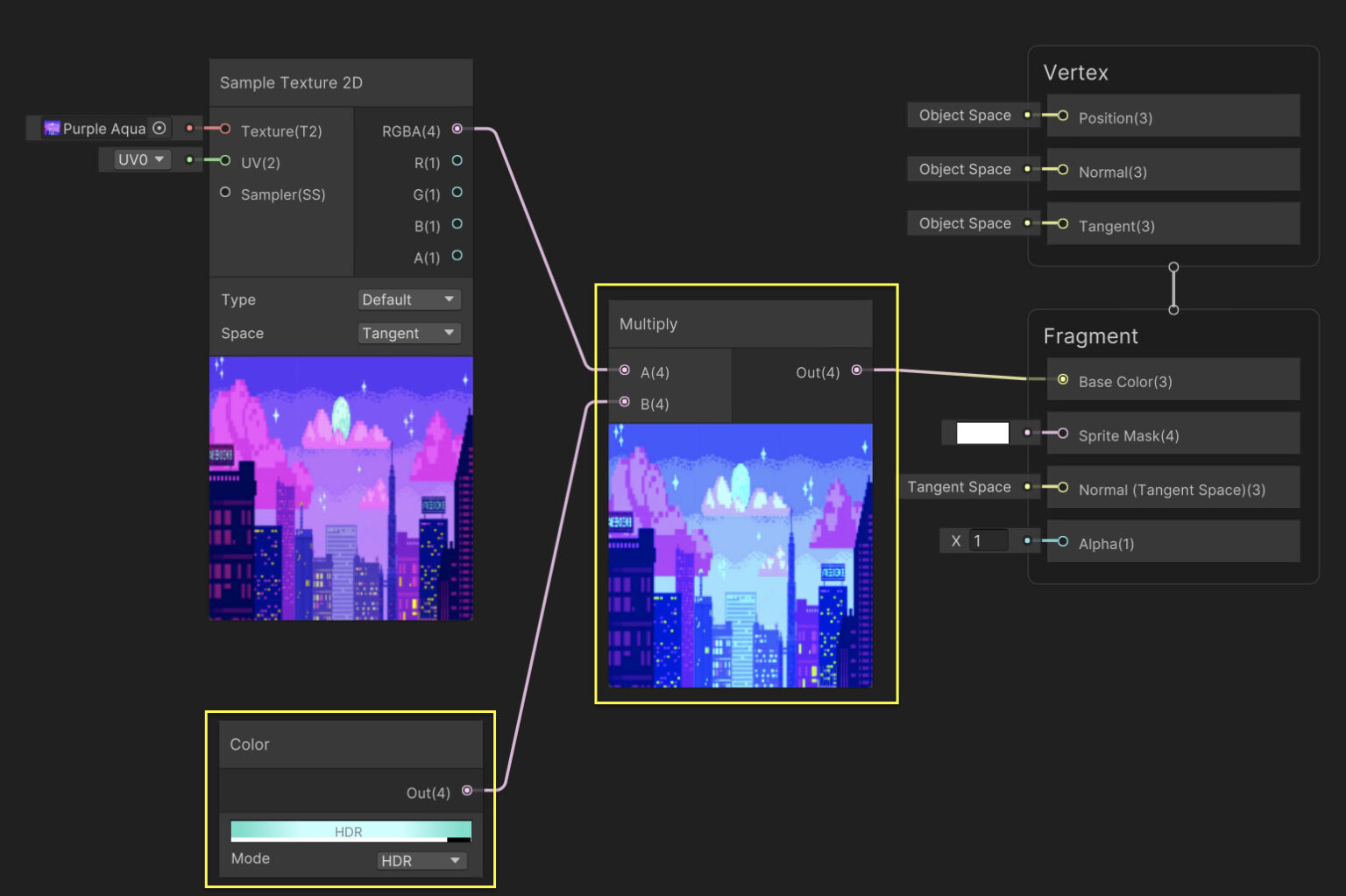Open the Type dropdown set to Default
The image size is (1346, 896).
409,300
